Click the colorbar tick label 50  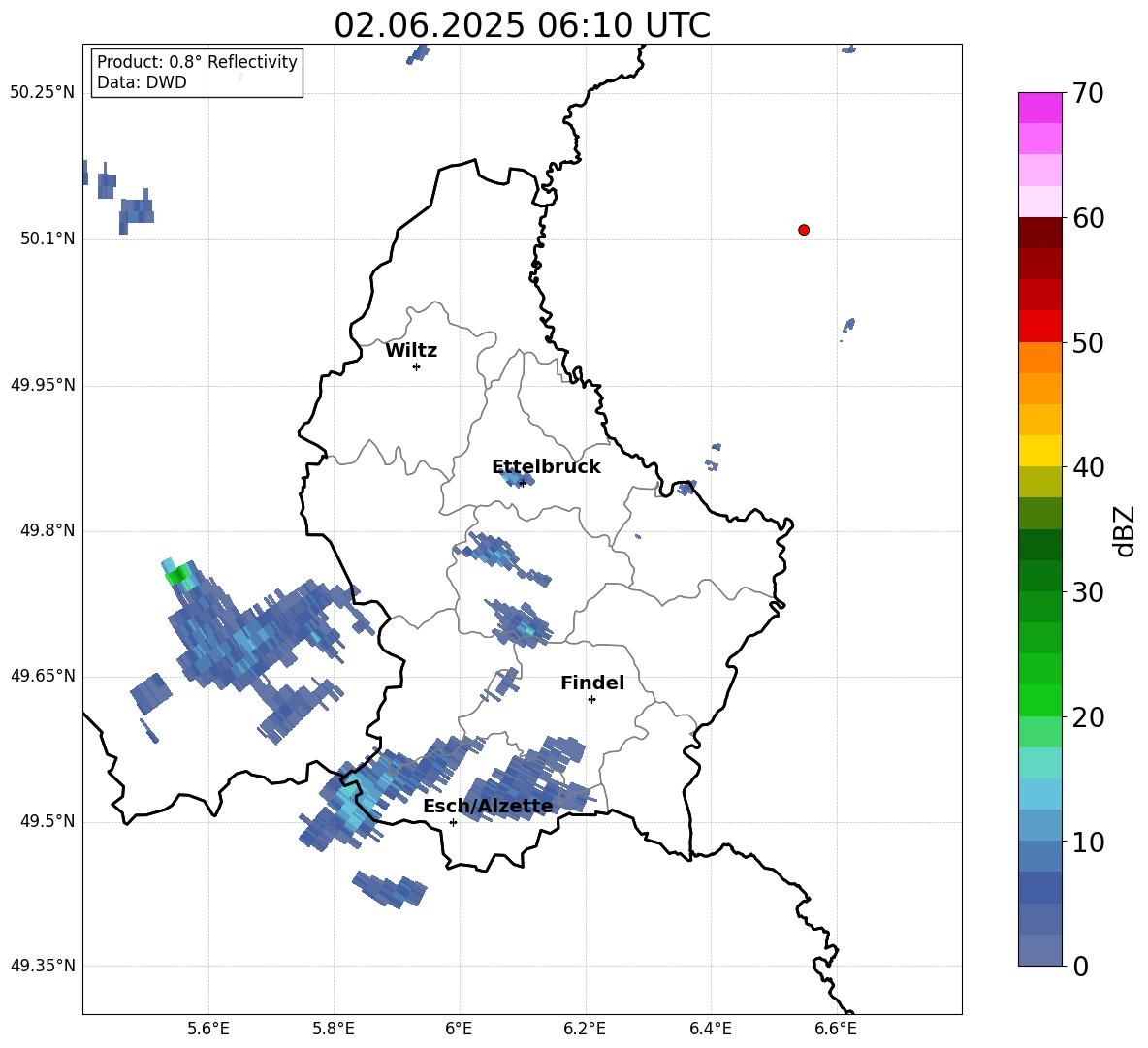click(x=1088, y=342)
